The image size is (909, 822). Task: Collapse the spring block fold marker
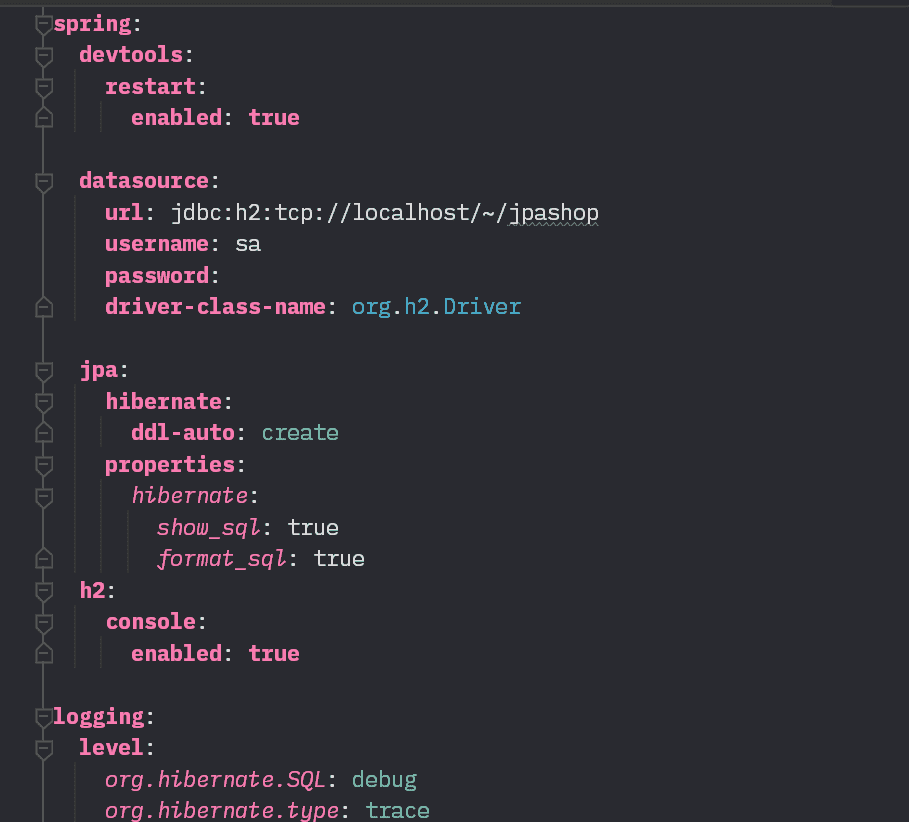(x=43, y=25)
